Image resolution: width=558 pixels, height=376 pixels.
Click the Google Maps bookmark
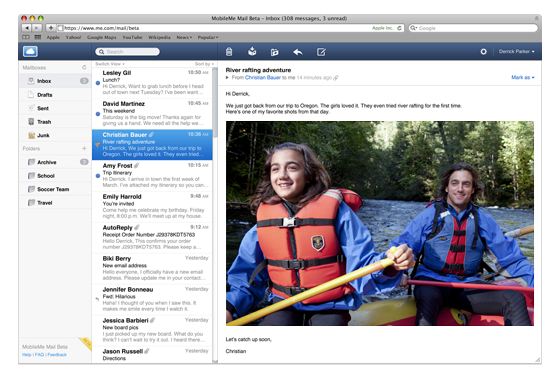coord(102,37)
